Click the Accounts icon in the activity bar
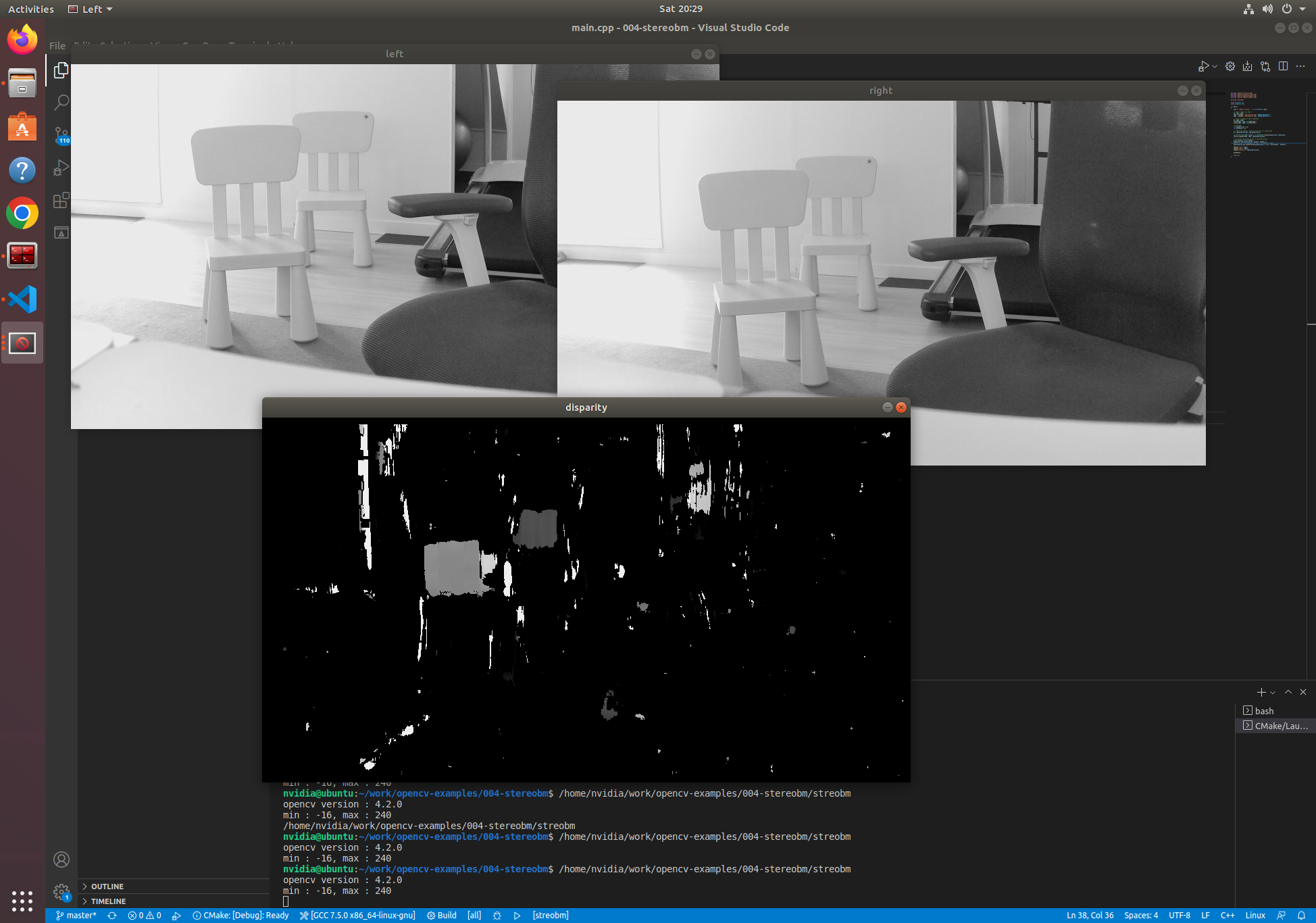The height and width of the screenshot is (923, 1316). point(61,859)
